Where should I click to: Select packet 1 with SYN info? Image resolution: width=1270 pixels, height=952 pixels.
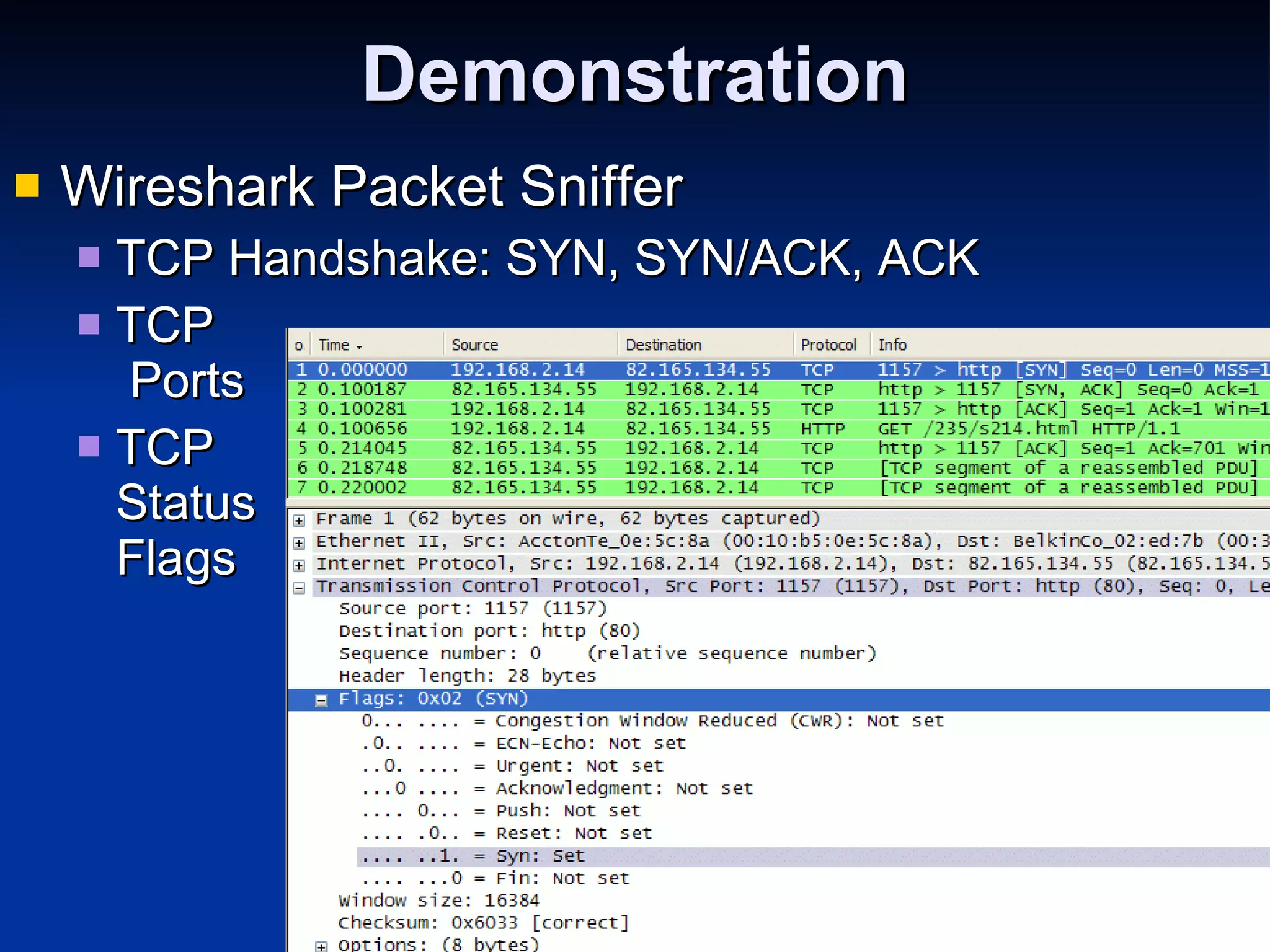pyautogui.click(x=779, y=370)
